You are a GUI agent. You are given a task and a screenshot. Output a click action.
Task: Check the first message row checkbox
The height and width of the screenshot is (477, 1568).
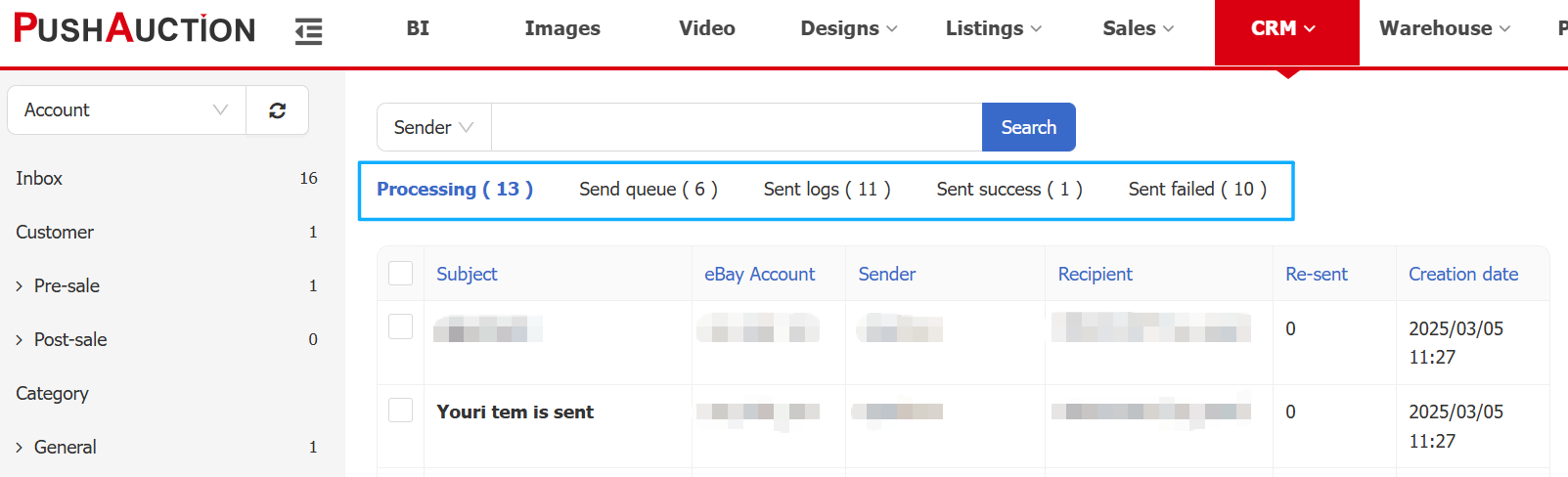pyautogui.click(x=401, y=326)
